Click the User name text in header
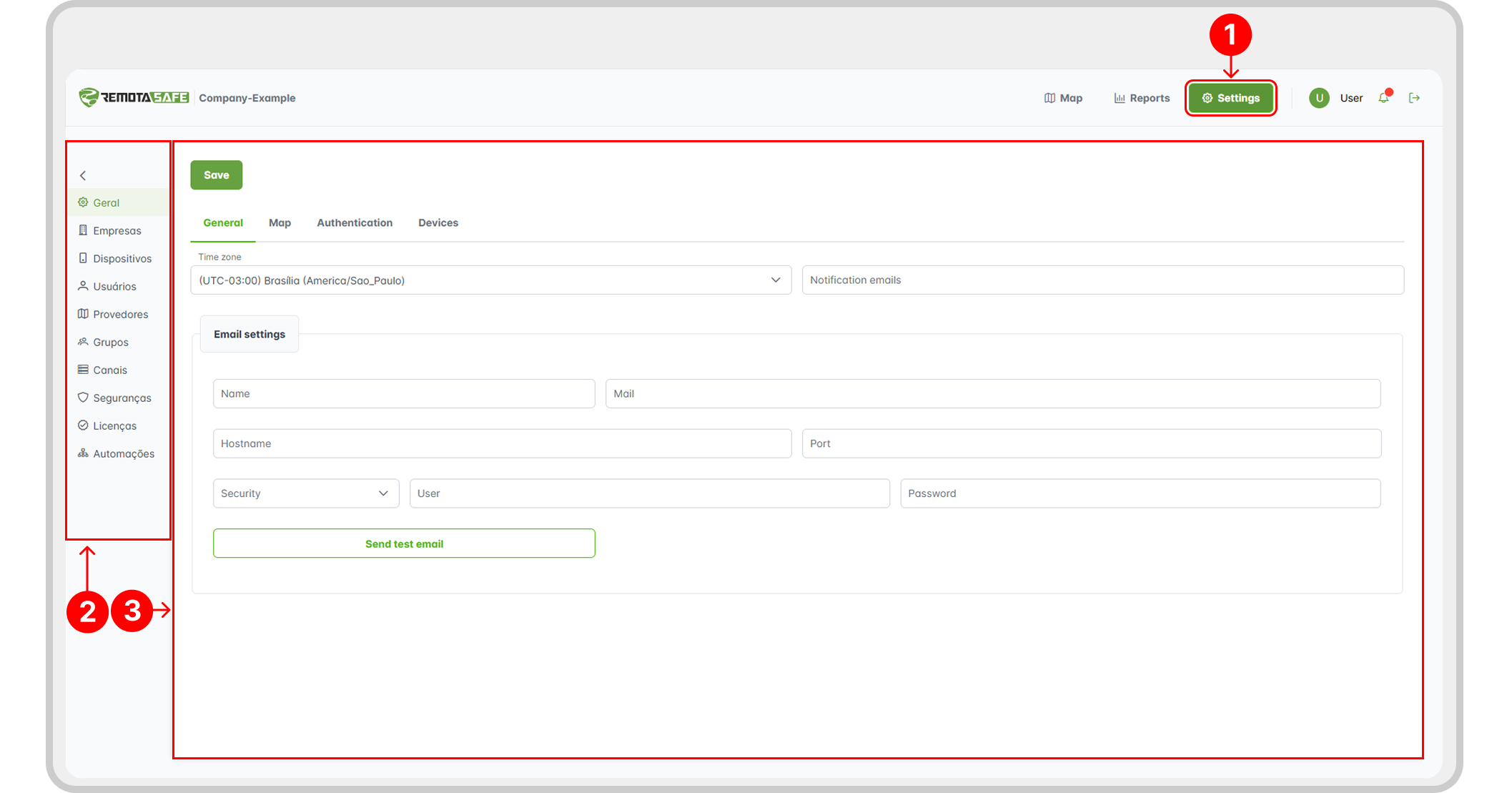1512x793 pixels. click(x=1351, y=98)
